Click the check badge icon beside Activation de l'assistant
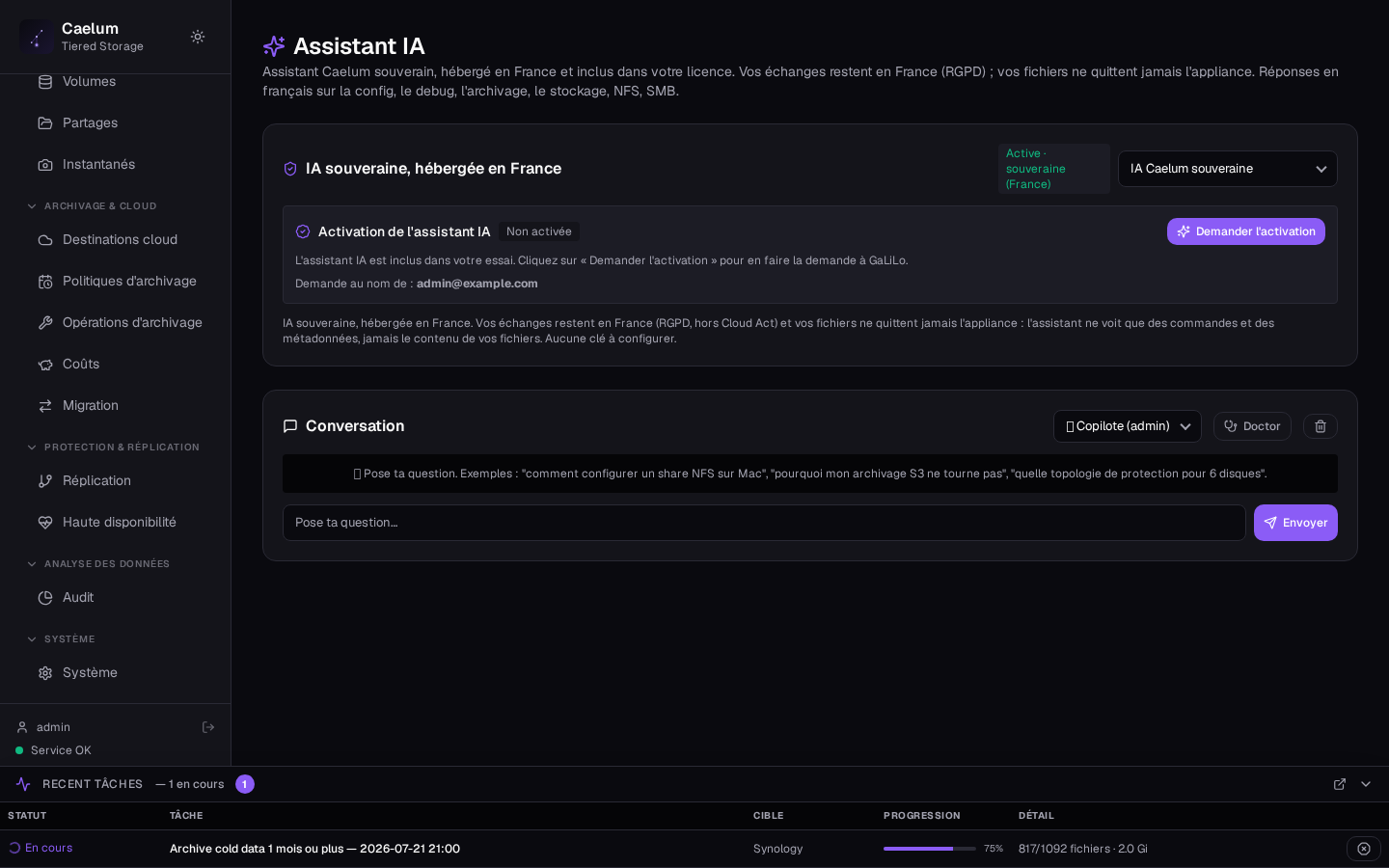 point(303,231)
